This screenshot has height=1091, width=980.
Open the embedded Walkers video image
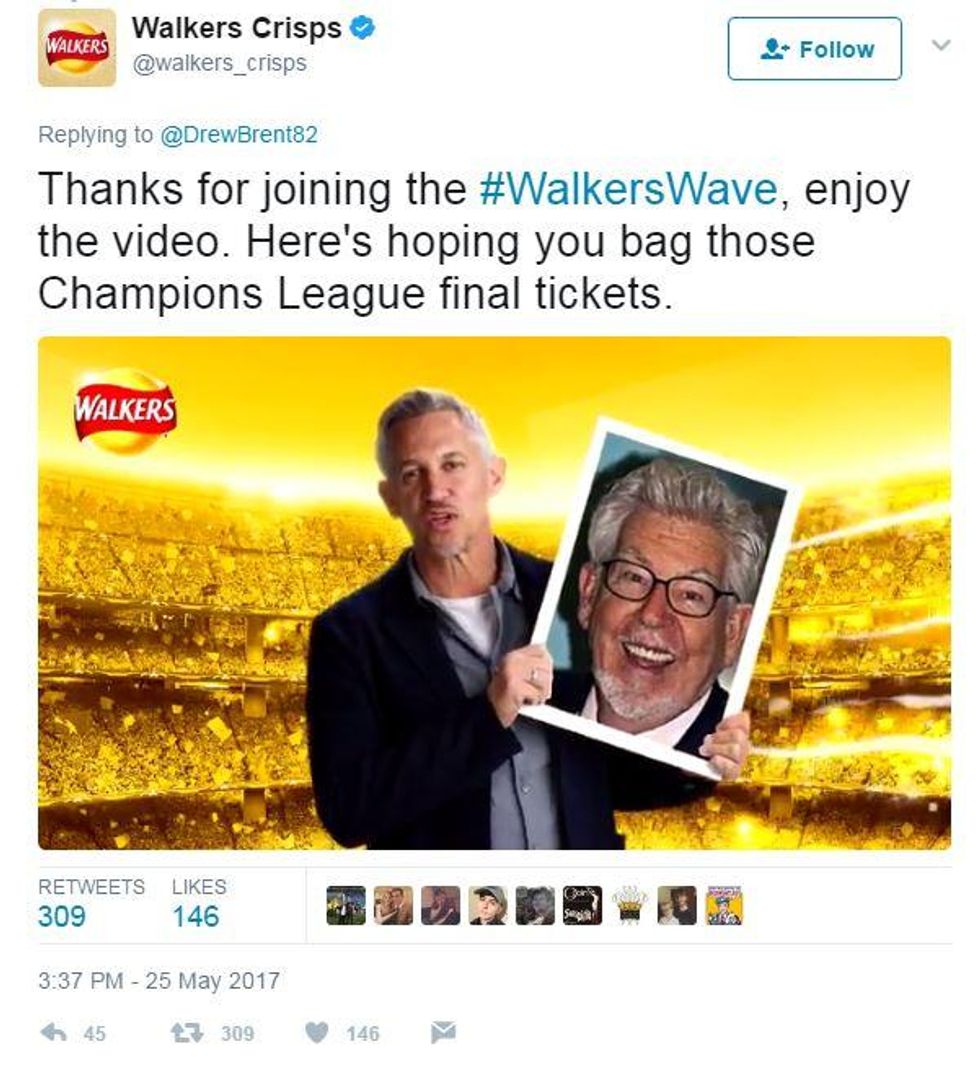pos(494,593)
